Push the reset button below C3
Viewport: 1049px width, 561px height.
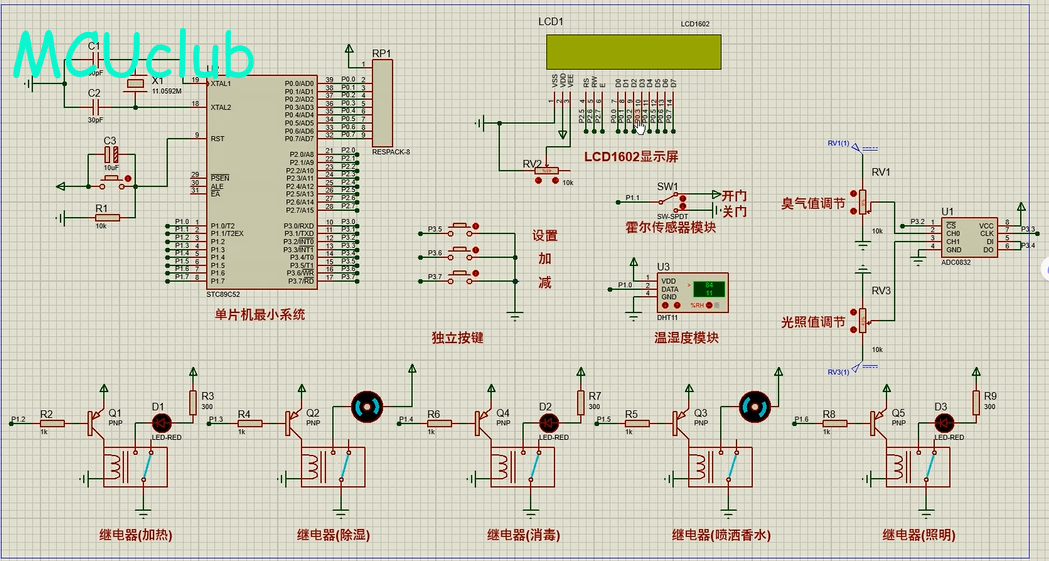click(112, 181)
